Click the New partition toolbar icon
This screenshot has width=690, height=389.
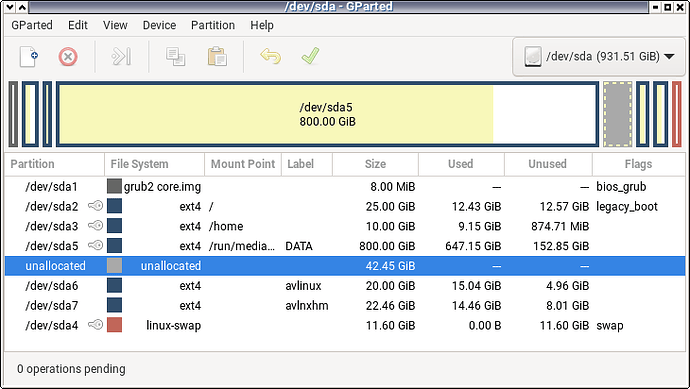pyautogui.click(x=29, y=57)
